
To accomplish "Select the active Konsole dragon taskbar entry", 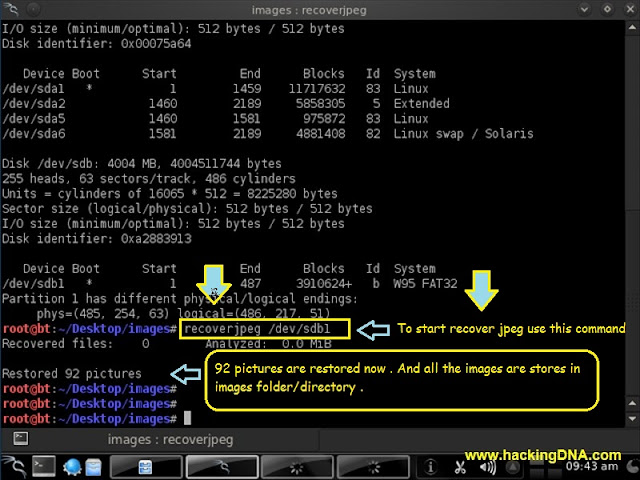I will tap(222, 467).
